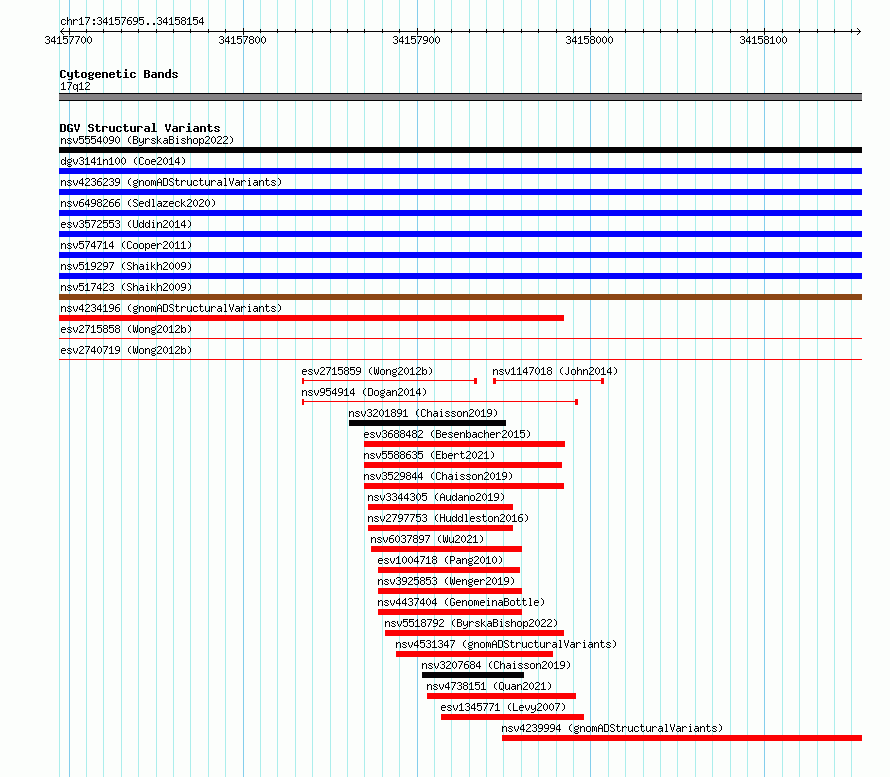Open dgv3141n100 (Coe2014) variant label
This screenshot has width=890, height=777.
(x=123, y=161)
